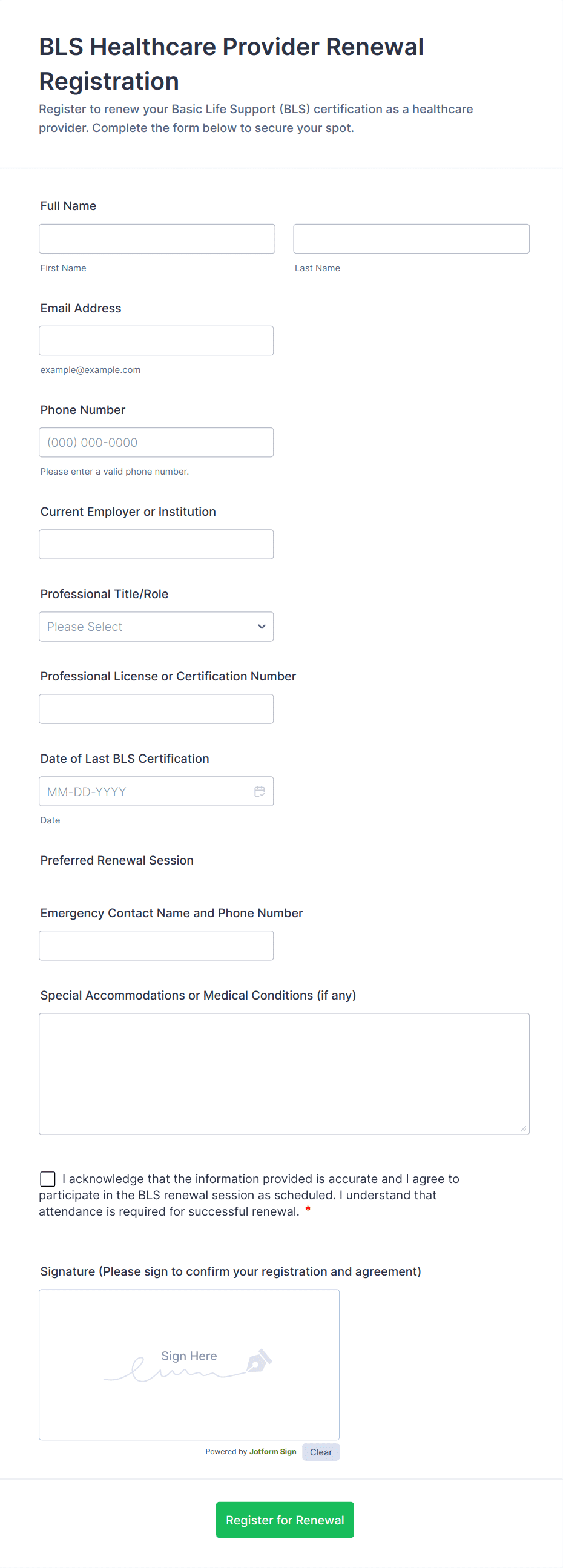563x1568 pixels.
Task: Click the First Name input field
Action: pyautogui.click(x=156, y=239)
